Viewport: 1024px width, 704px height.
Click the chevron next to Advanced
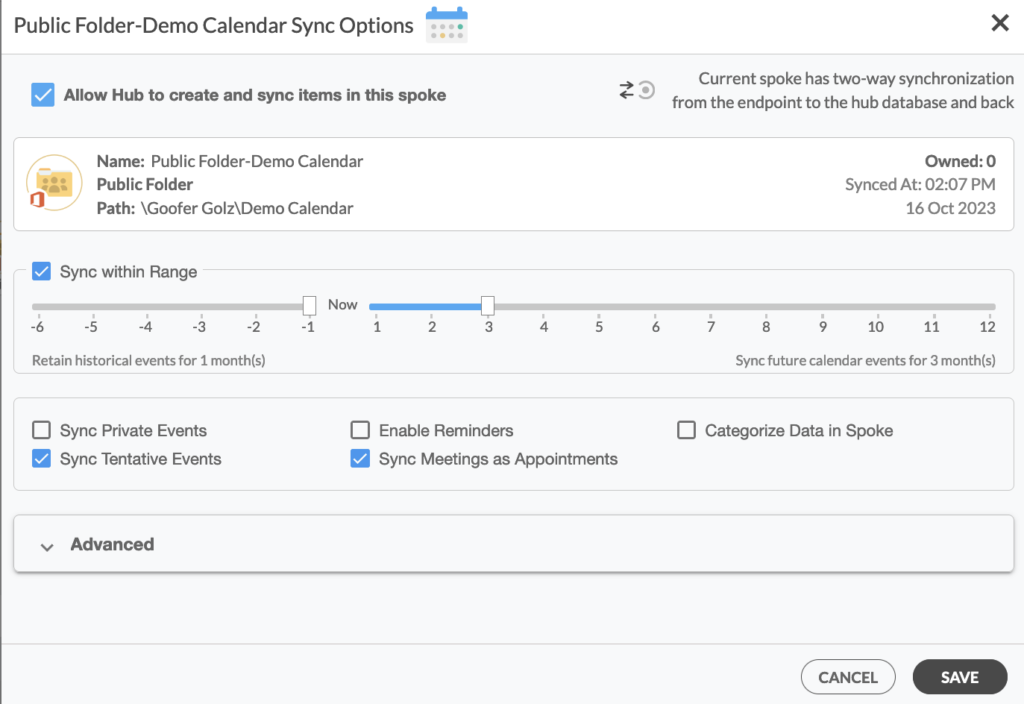46,547
